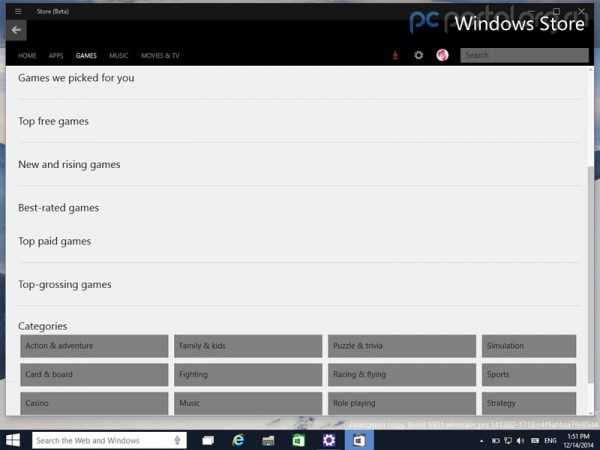The height and width of the screenshot is (450, 600).
Task: Select Casino category
Action: pyautogui.click(x=94, y=403)
